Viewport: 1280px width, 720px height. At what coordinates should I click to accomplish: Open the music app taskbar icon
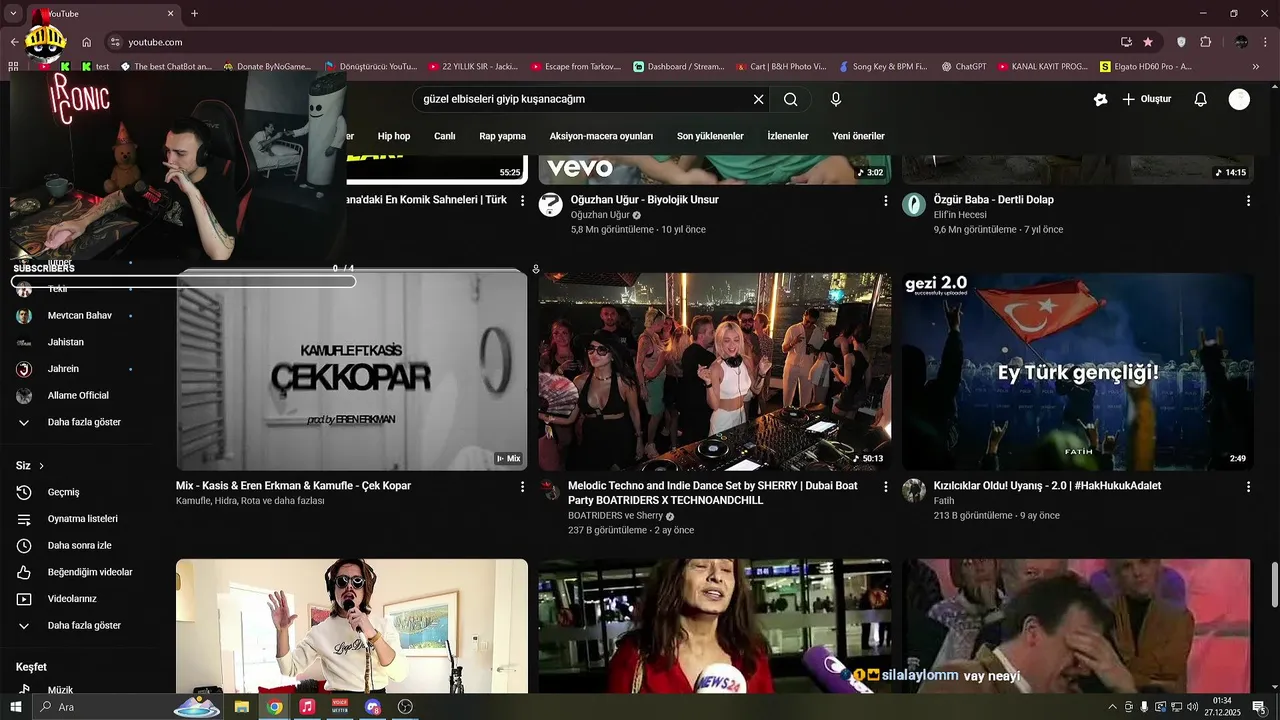coord(307,707)
